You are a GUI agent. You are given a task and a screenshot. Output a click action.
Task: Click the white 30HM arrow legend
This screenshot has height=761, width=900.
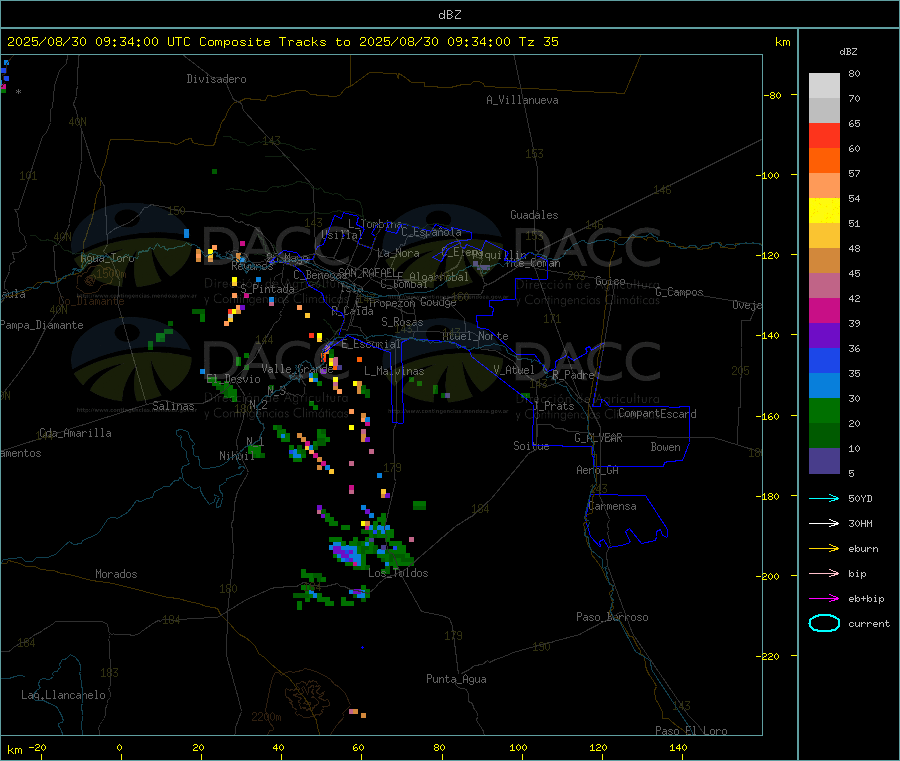[x=824, y=523]
